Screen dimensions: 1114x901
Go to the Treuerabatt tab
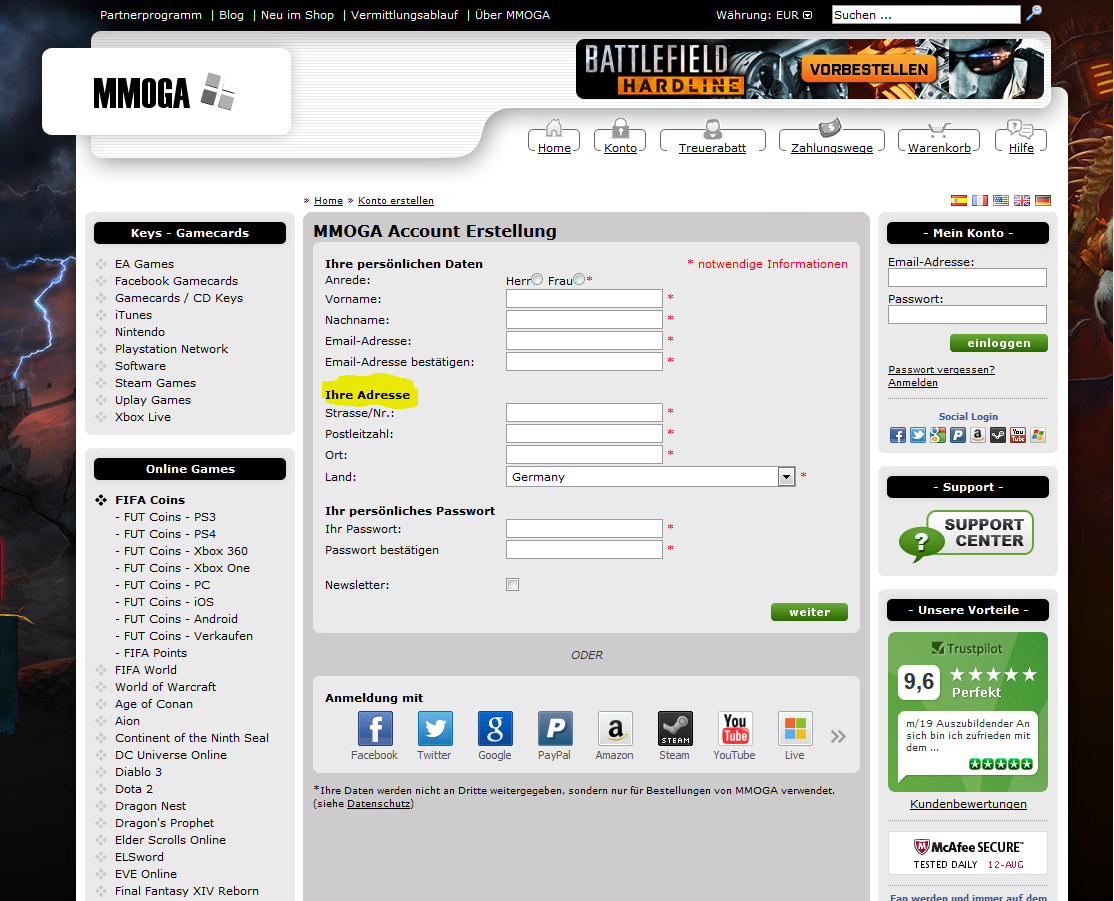(712, 140)
